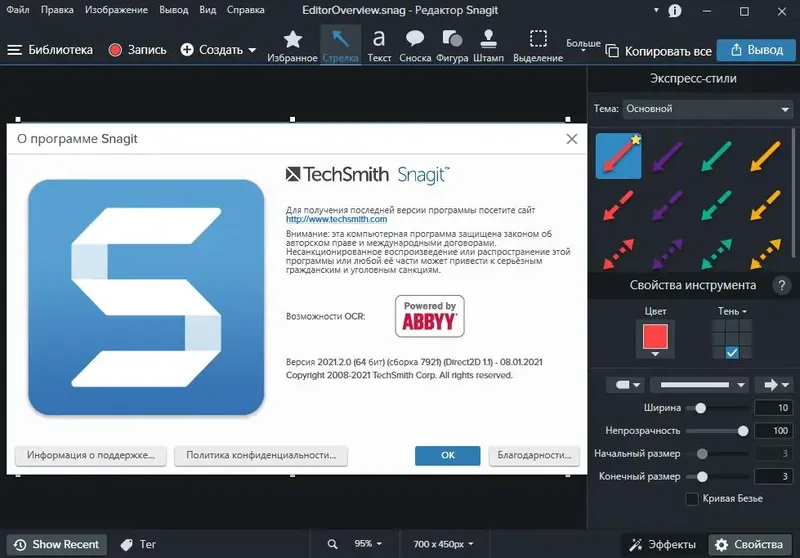Open the Tag panel
This screenshot has height=558, width=800.
(138, 544)
